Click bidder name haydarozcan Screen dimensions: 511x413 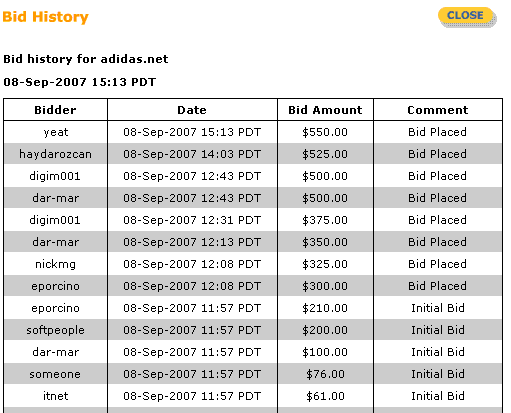(x=55, y=154)
